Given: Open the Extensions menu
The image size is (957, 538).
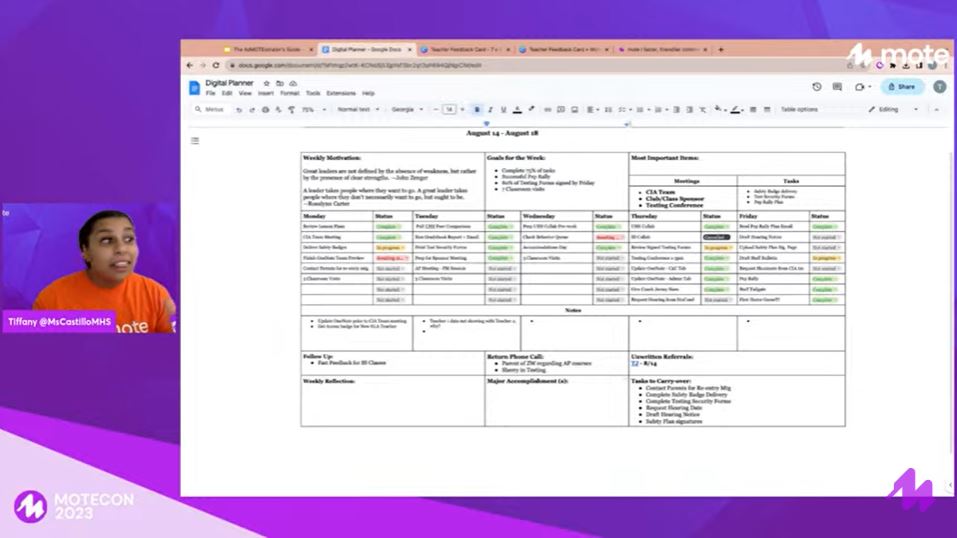Looking at the screenshot, I should 341,93.
